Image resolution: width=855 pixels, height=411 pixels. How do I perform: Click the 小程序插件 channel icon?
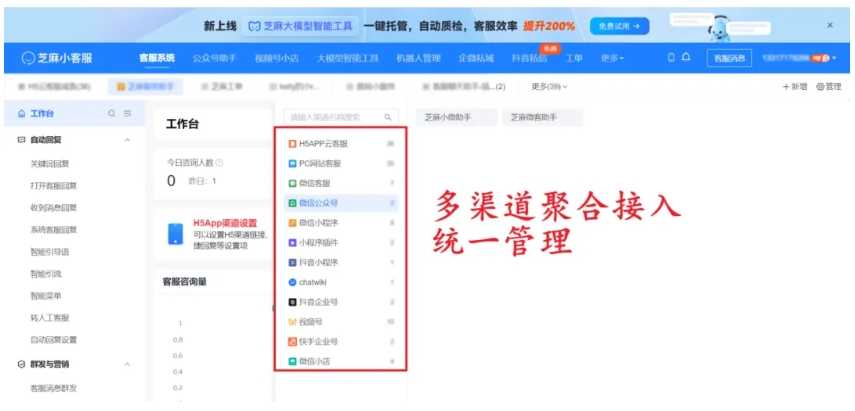point(292,243)
